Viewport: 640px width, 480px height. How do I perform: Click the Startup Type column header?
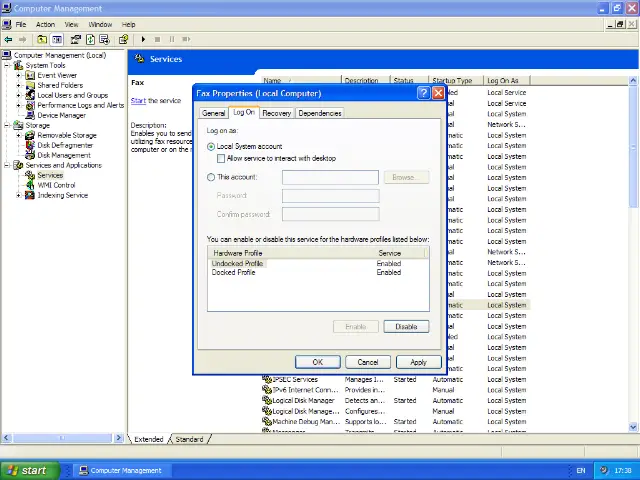tap(456, 80)
